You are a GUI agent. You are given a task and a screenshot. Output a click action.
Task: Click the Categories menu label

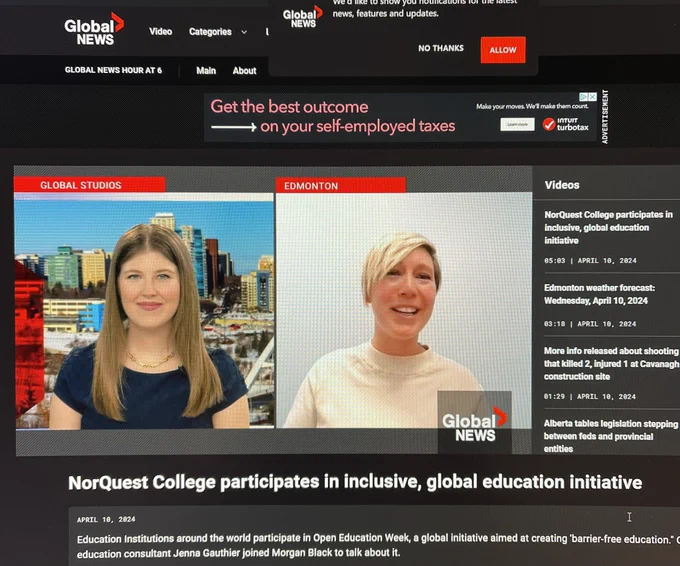210,32
